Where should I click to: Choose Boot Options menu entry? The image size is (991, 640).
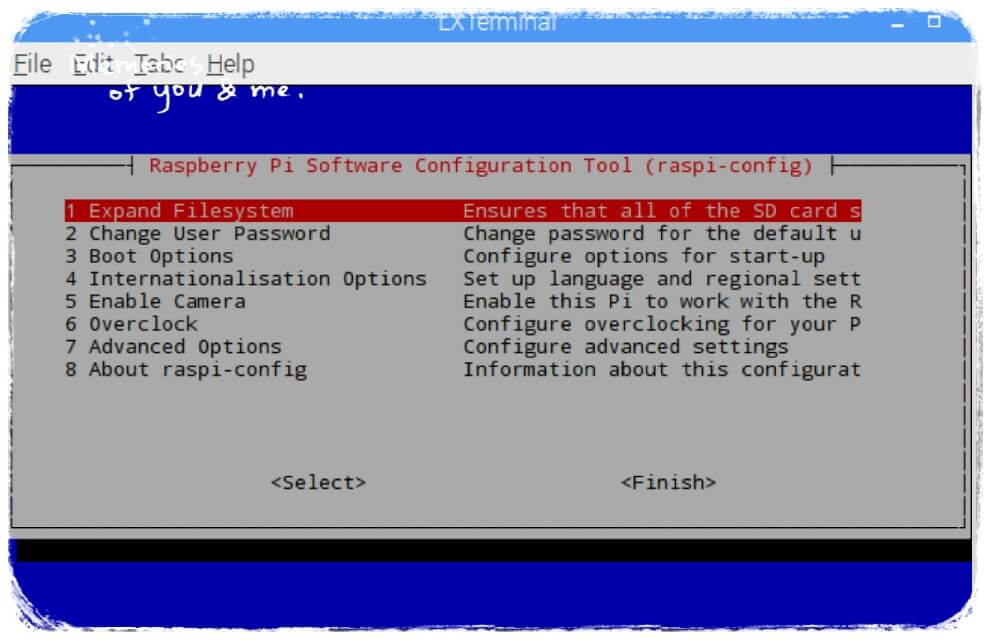click(x=463, y=256)
